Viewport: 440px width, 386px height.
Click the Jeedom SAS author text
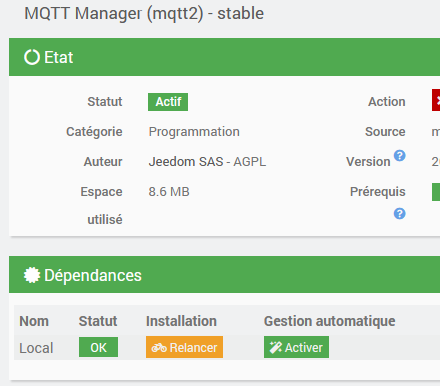pyautogui.click(x=186, y=162)
